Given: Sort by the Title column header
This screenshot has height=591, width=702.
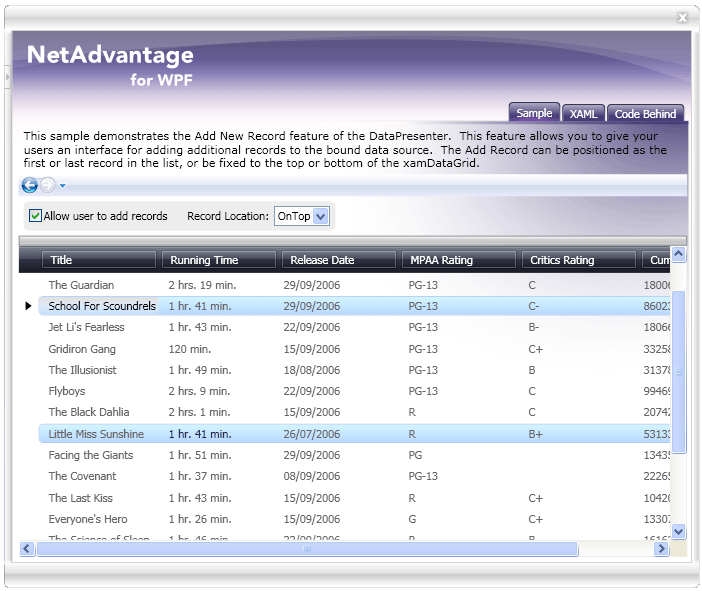Looking at the screenshot, I should [x=99, y=260].
